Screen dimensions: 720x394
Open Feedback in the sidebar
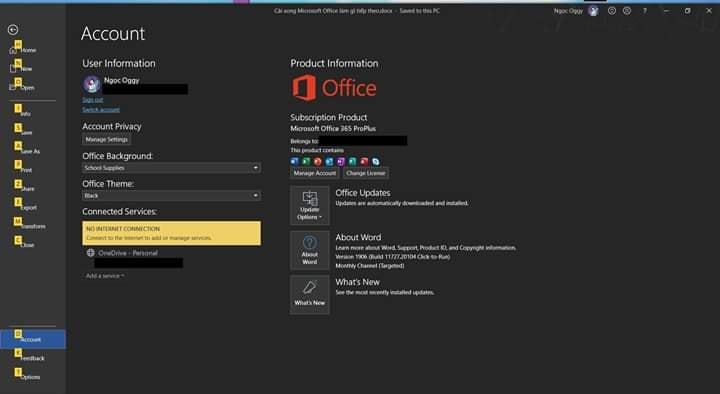tap(33, 358)
